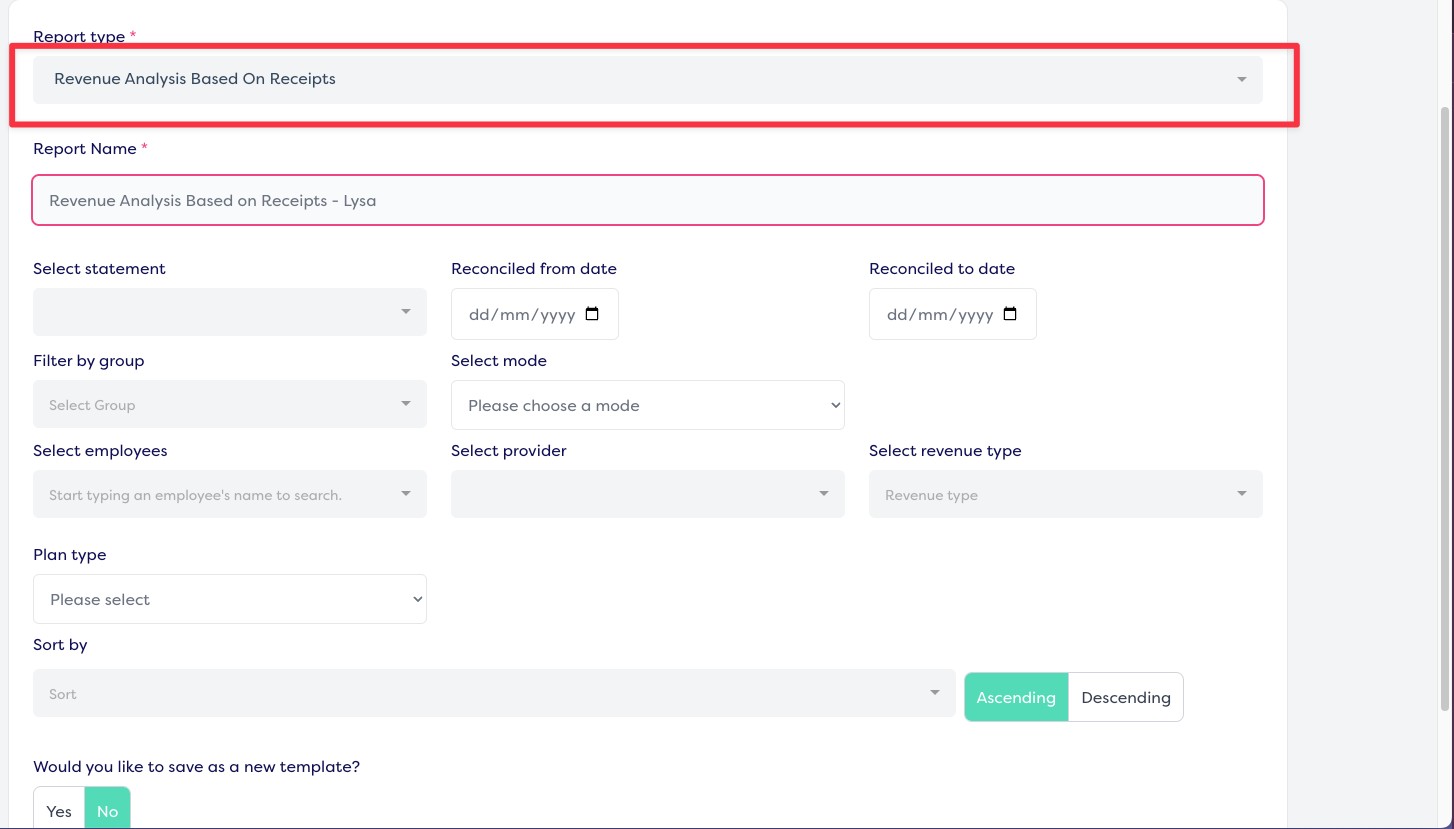Click the Select employees caret icon
1454x829 pixels.
pyautogui.click(x=406, y=494)
